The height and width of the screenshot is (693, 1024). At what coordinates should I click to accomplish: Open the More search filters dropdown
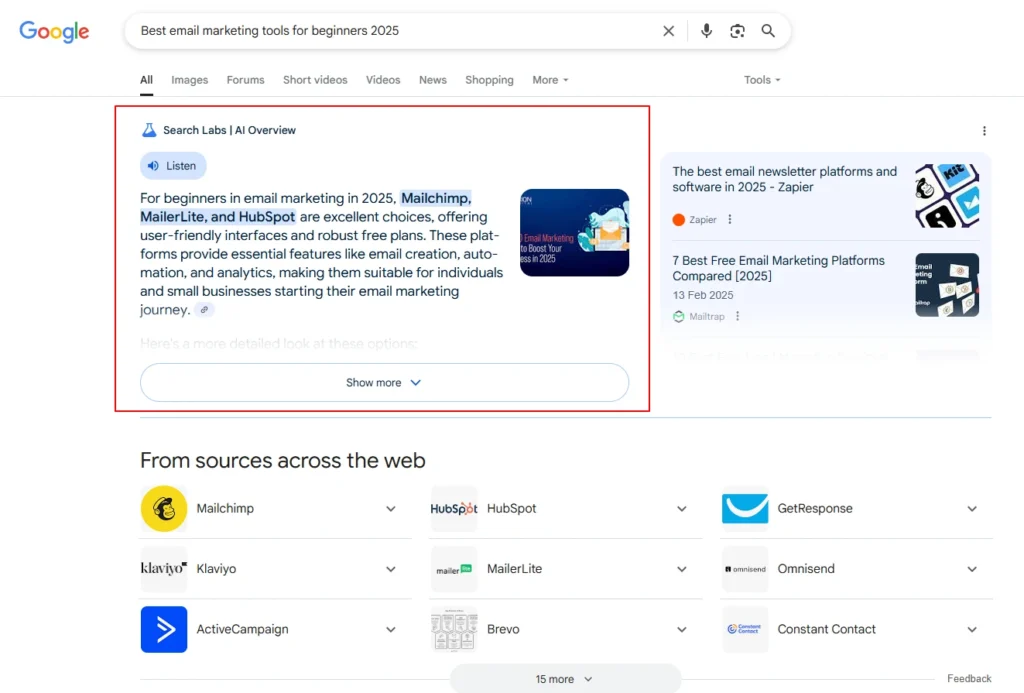pos(550,80)
